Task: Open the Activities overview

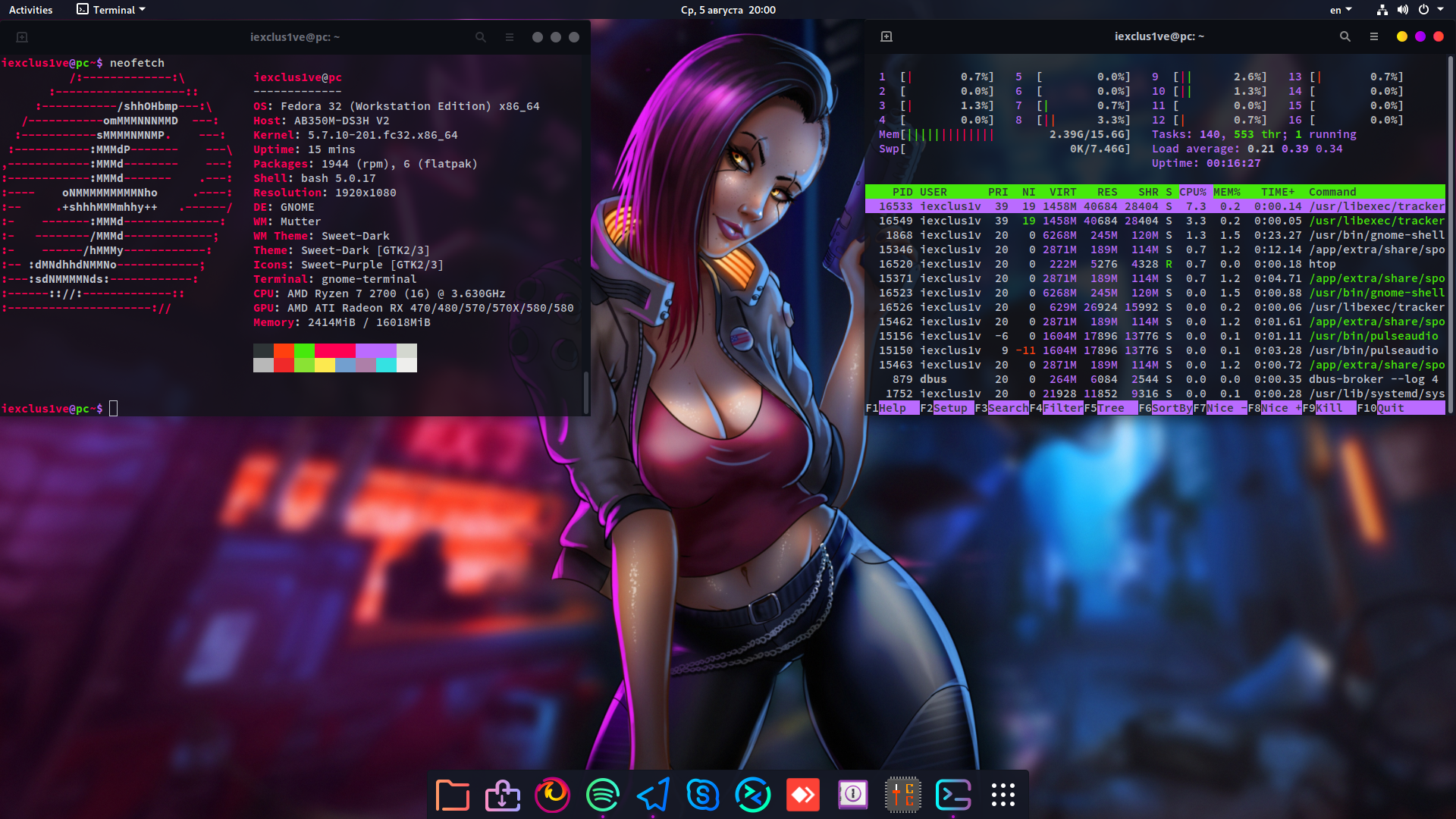Action: click(31, 10)
